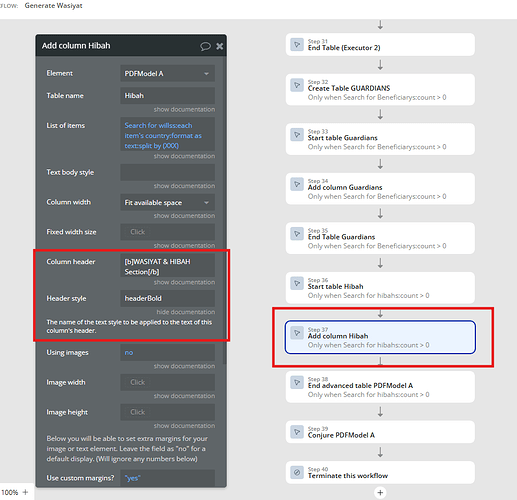Close the Add column Hibah panel

point(219,46)
